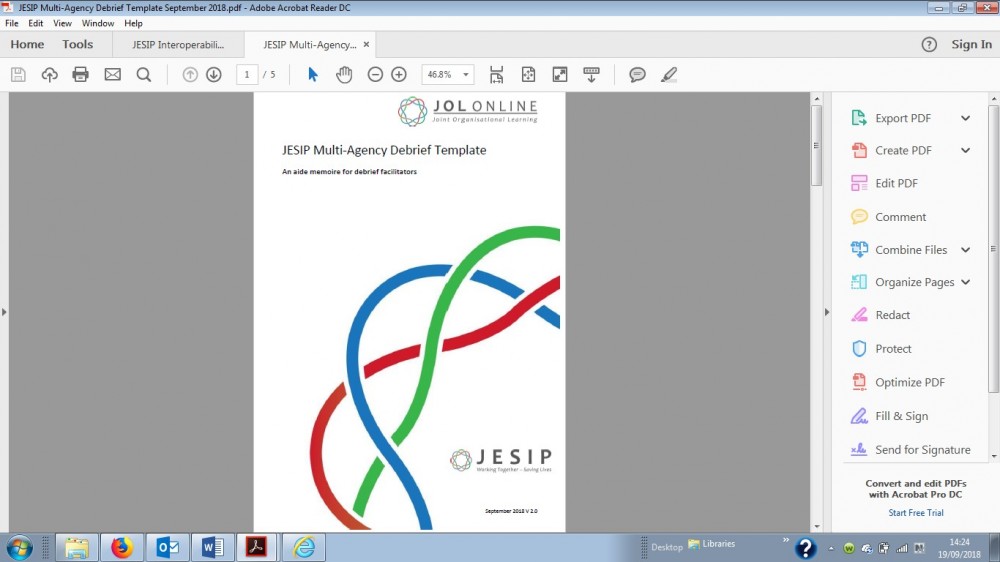
Task: Open the Help menu
Action: 133,23
